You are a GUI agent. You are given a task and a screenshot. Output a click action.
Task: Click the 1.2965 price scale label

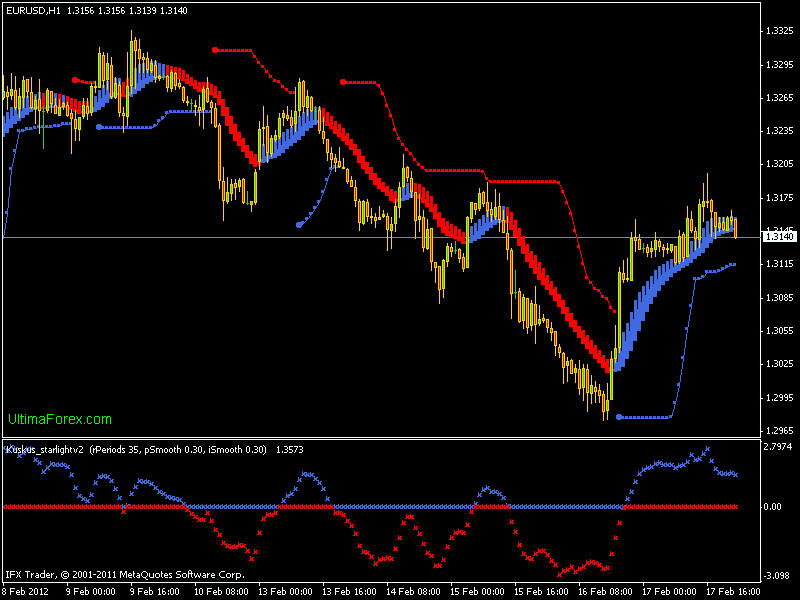click(x=780, y=431)
